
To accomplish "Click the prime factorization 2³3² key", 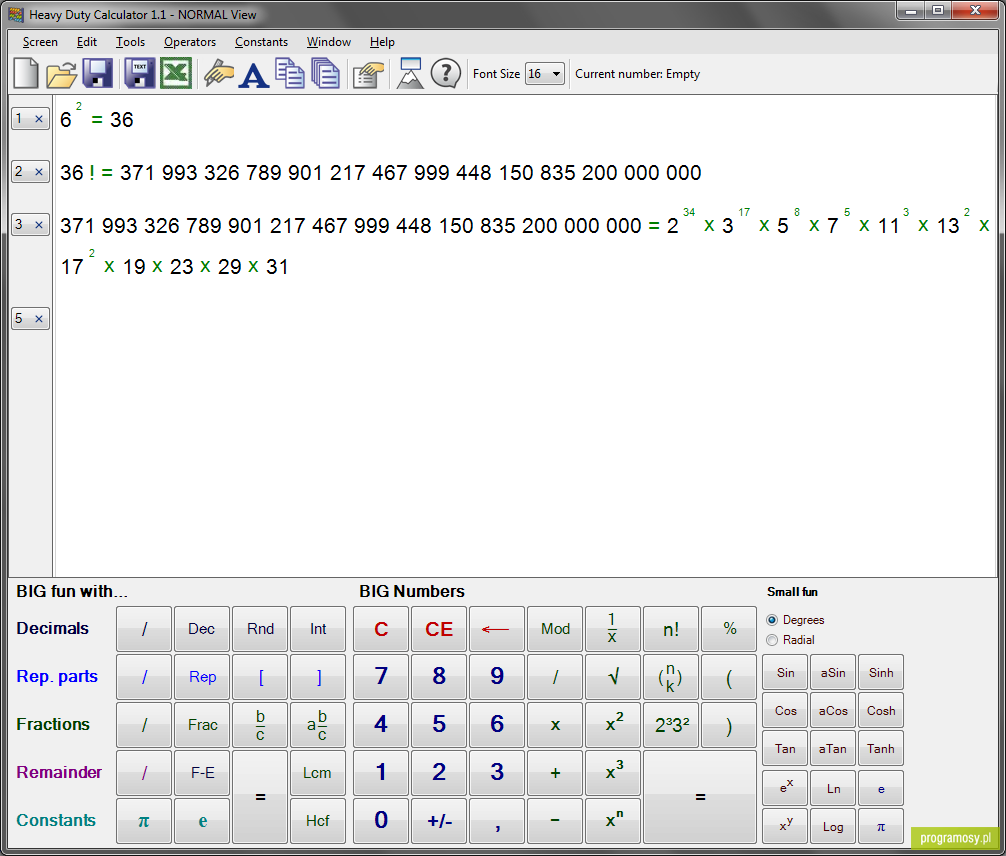I will pos(670,724).
